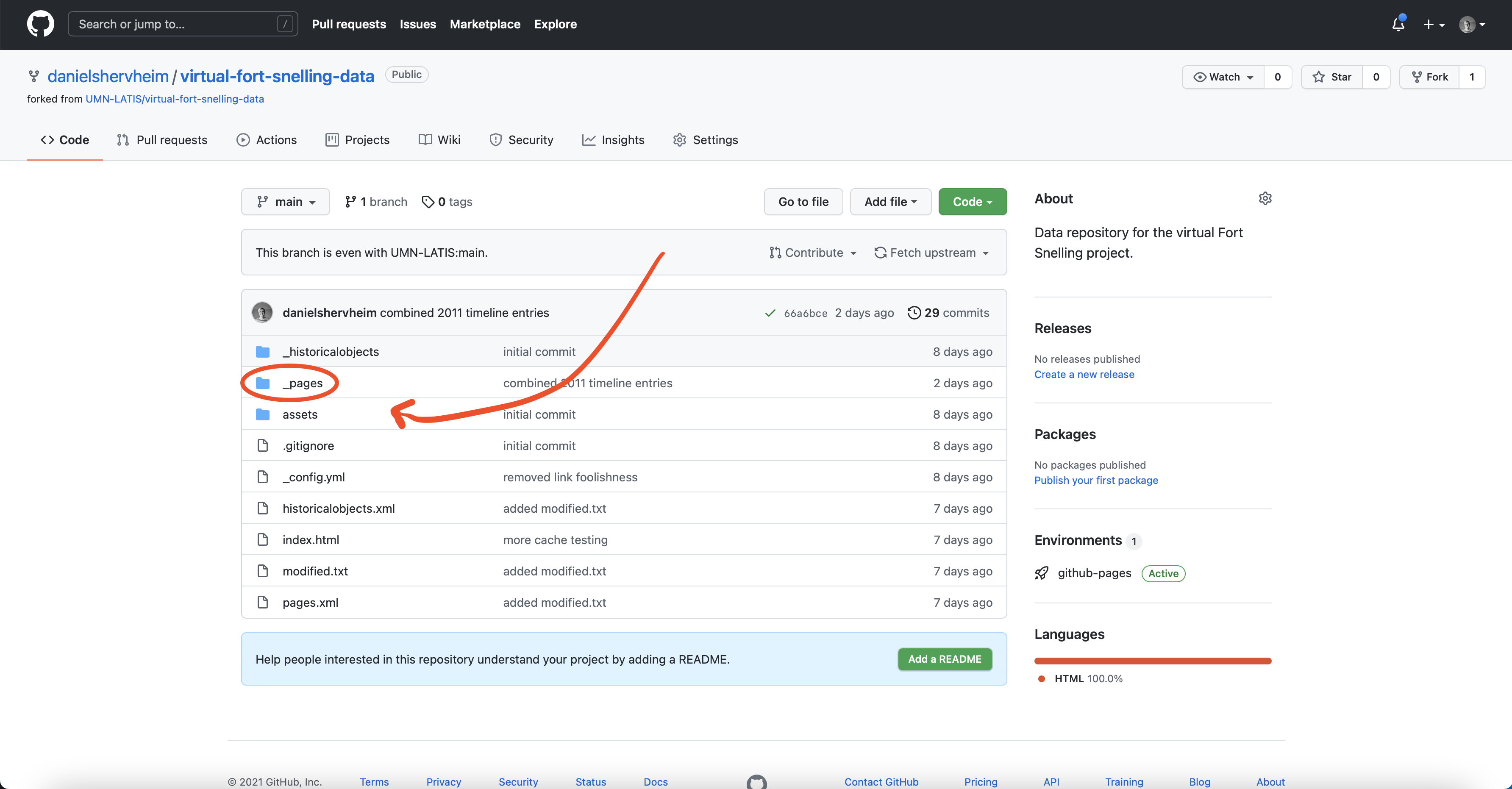The height and width of the screenshot is (789, 1512).
Task: Open the _config.yml file
Action: [x=314, y=477]
